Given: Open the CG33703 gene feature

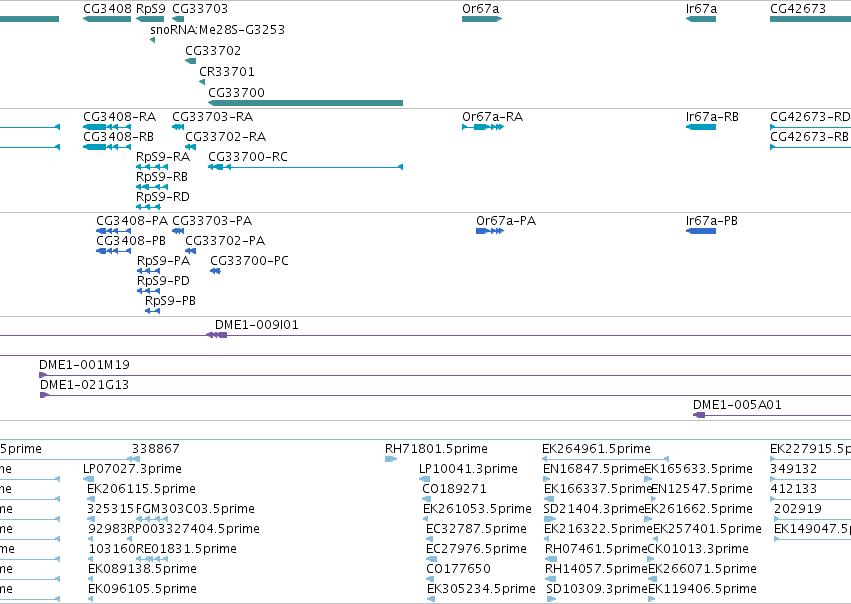Looking at the screenshot, I should coord(178,19).
